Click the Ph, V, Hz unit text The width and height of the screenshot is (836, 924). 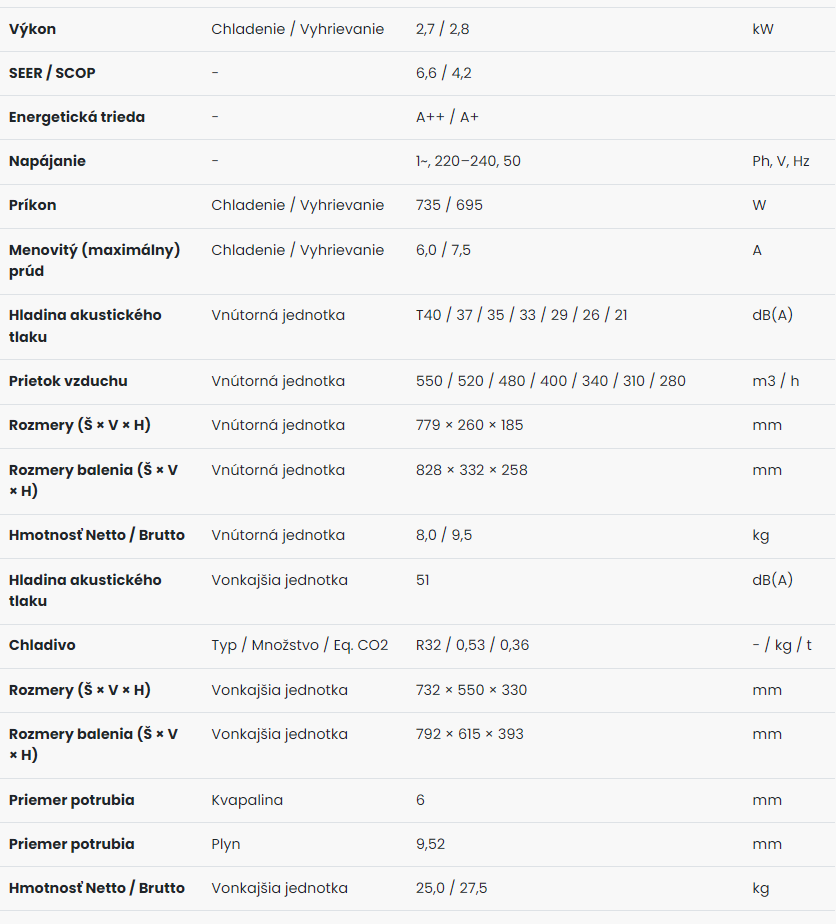[781, 161]
